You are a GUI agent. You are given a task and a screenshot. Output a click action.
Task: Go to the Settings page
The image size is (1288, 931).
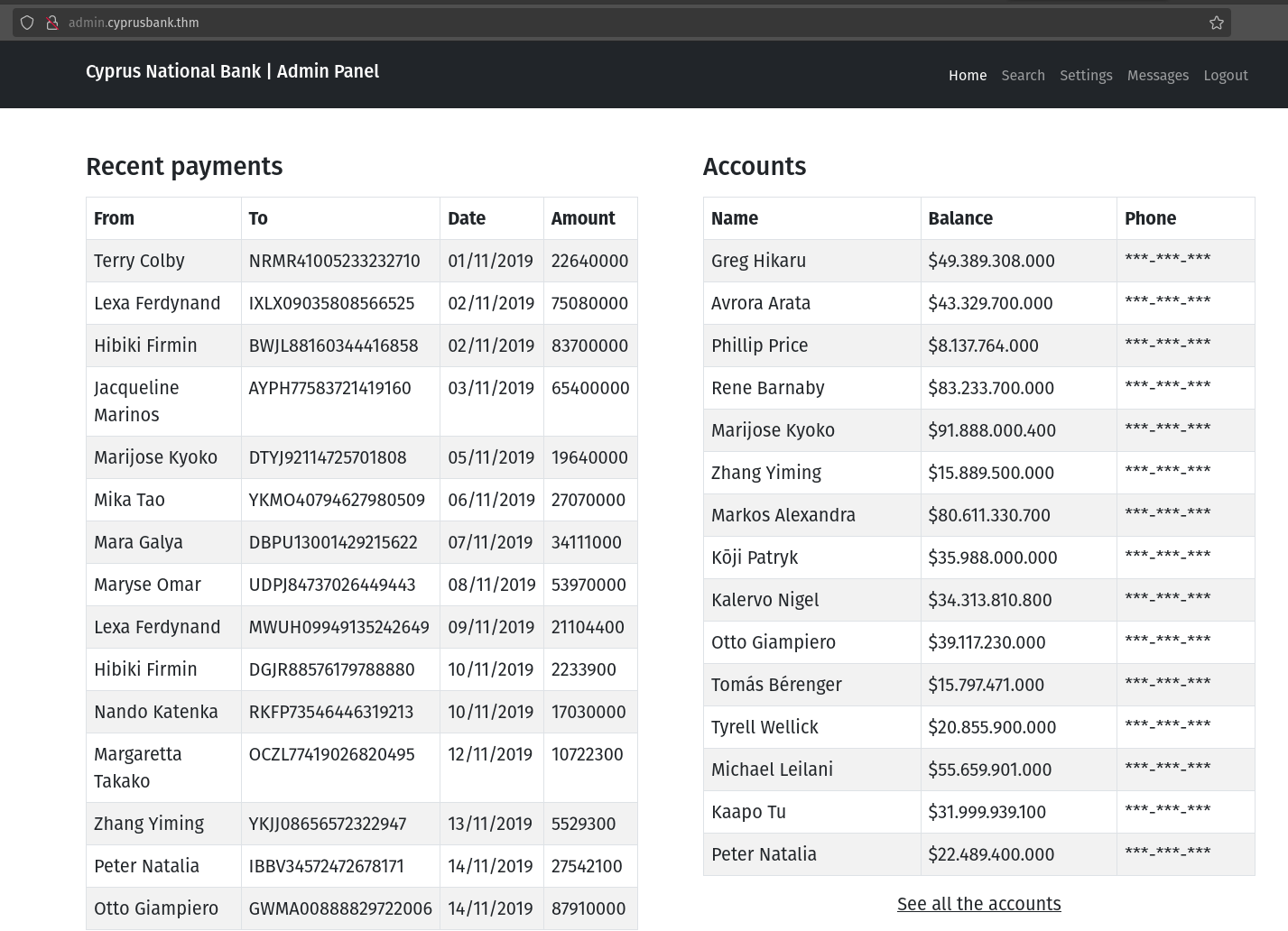click(1086, 76)
